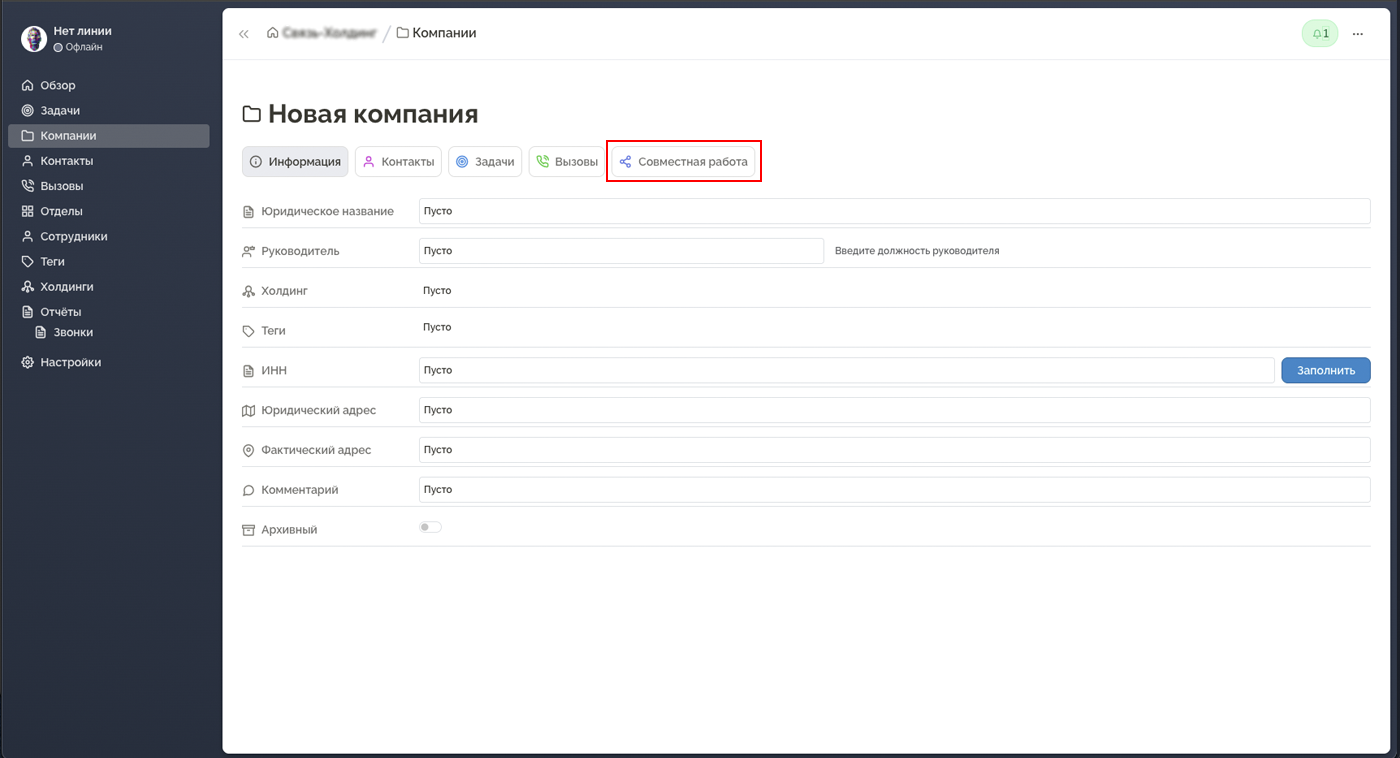This screenshot has height=758, width=1400.
Task: Open the Холдинги section
Action: tap(62, 286)
